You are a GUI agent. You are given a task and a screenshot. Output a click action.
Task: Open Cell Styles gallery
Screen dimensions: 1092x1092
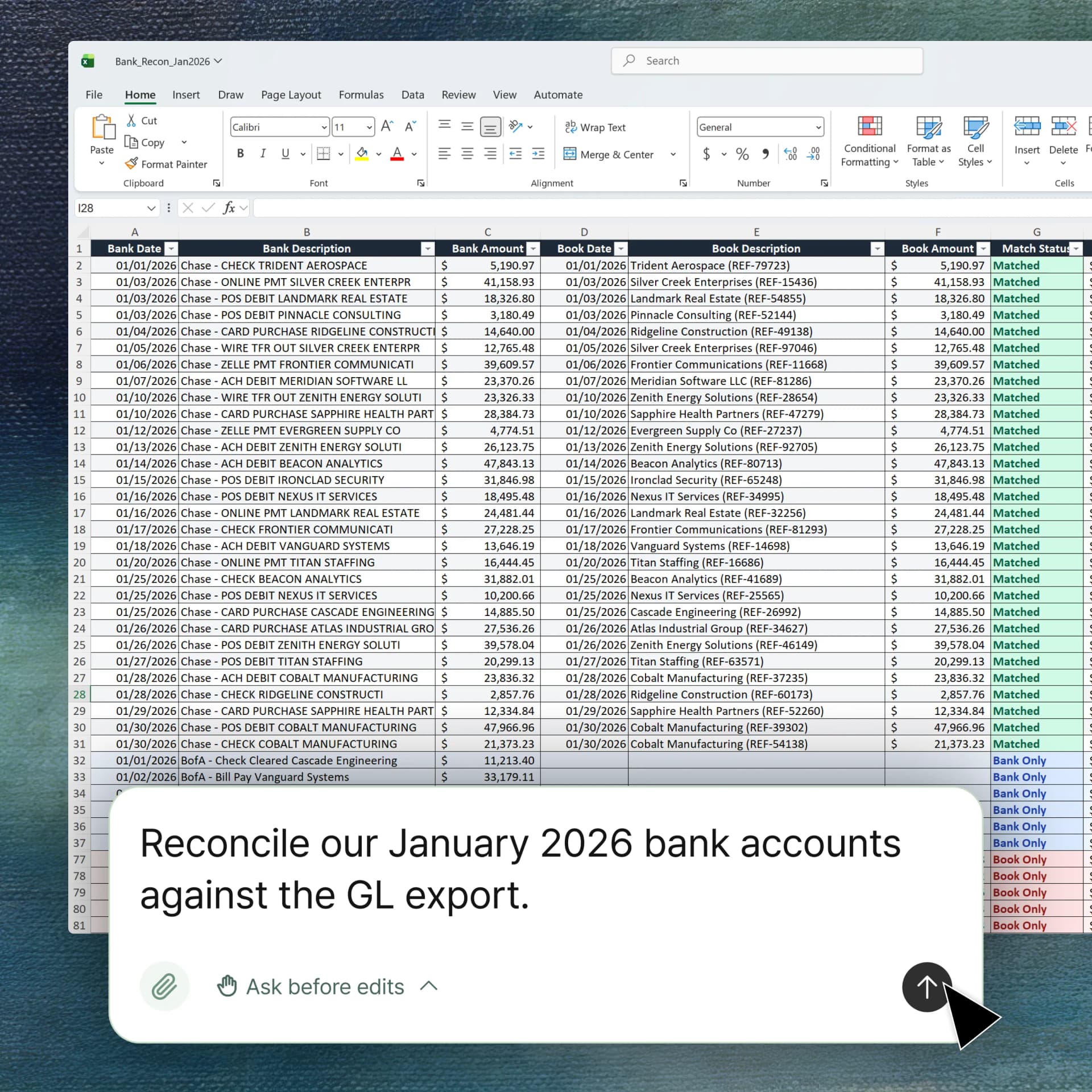point(975,141)
